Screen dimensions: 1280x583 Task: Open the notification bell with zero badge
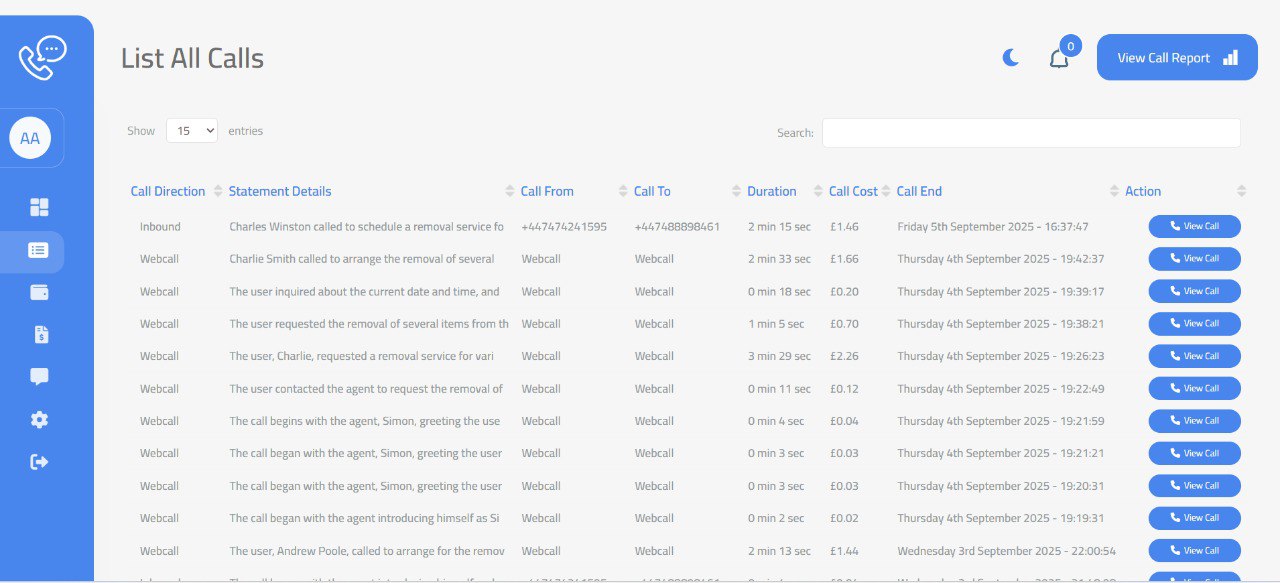click(1060, 57)
